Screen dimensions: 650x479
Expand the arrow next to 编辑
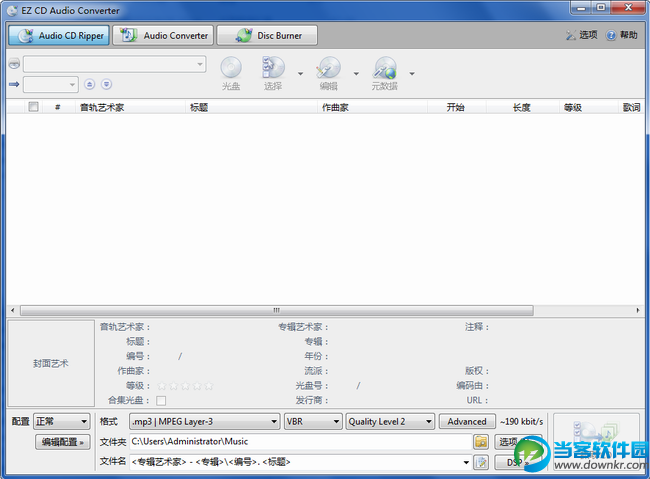[356, 74]
